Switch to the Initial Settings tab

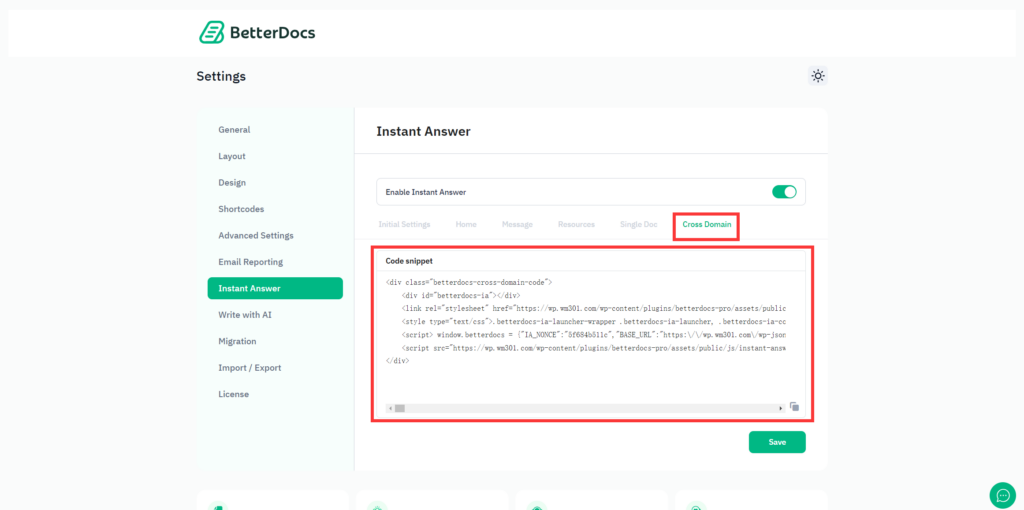click(x=404, y=225)
